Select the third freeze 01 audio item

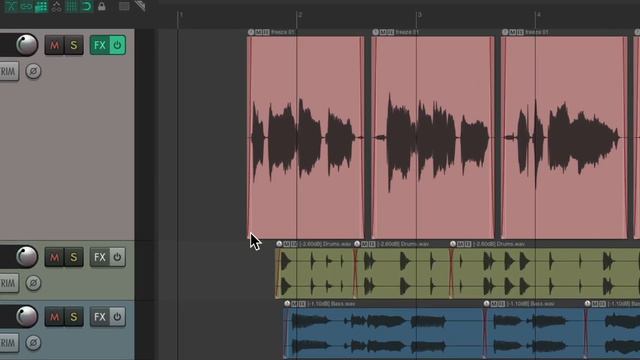(x=564, y=137)
